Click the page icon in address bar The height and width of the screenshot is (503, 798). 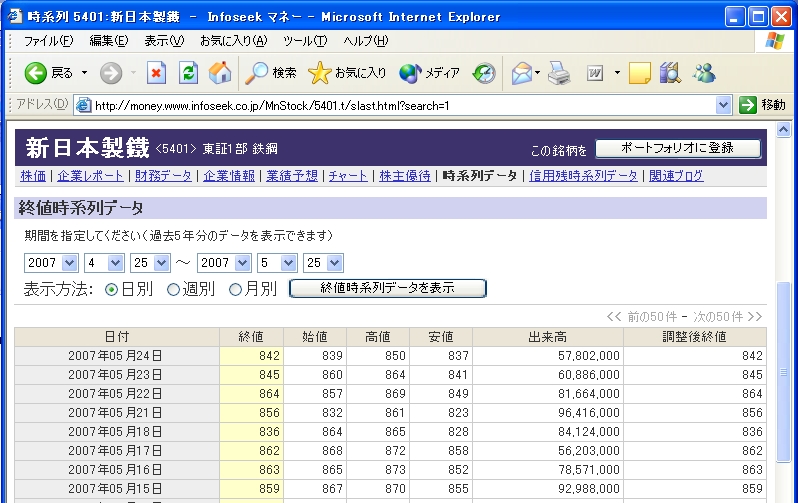click(83, 105)
